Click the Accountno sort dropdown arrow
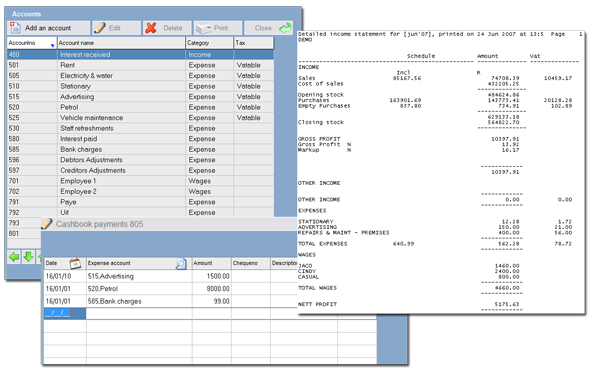The width and height of the screenshot is (600, 376). (x=52, y=46)
